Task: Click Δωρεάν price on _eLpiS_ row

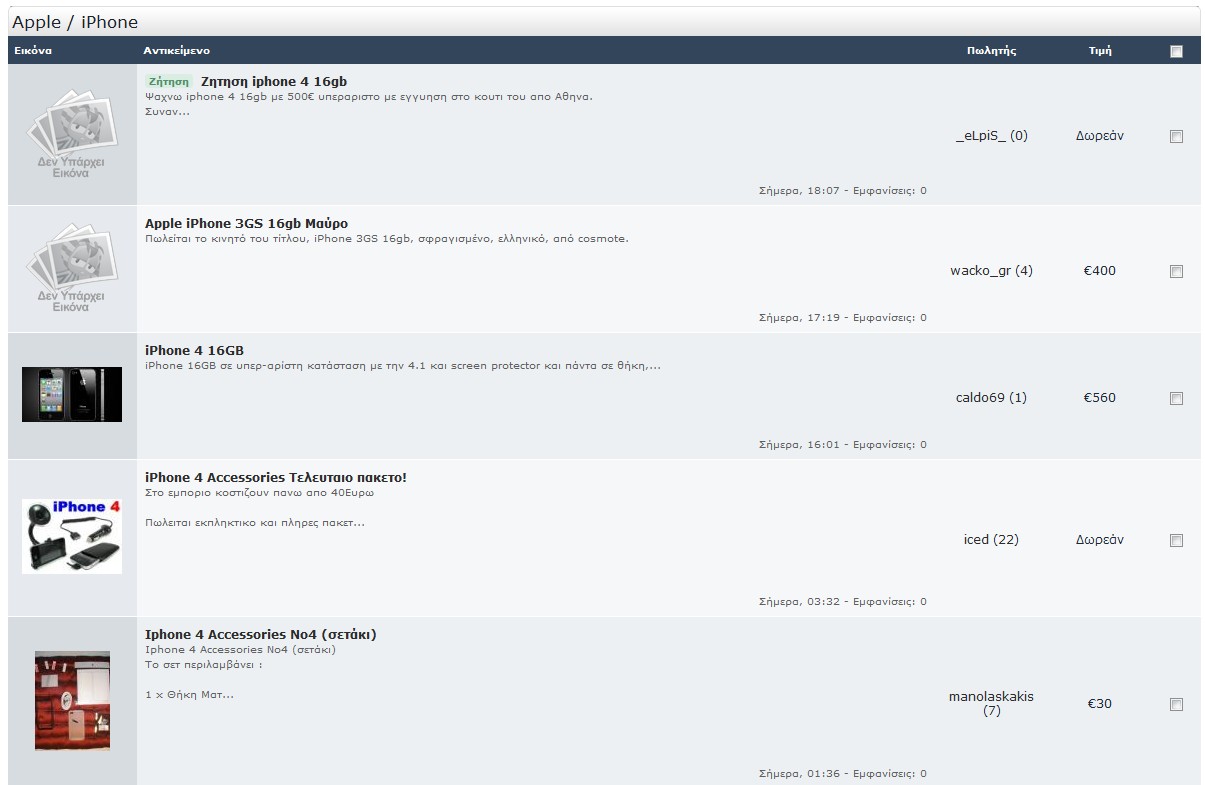Action: [1100, 136]
